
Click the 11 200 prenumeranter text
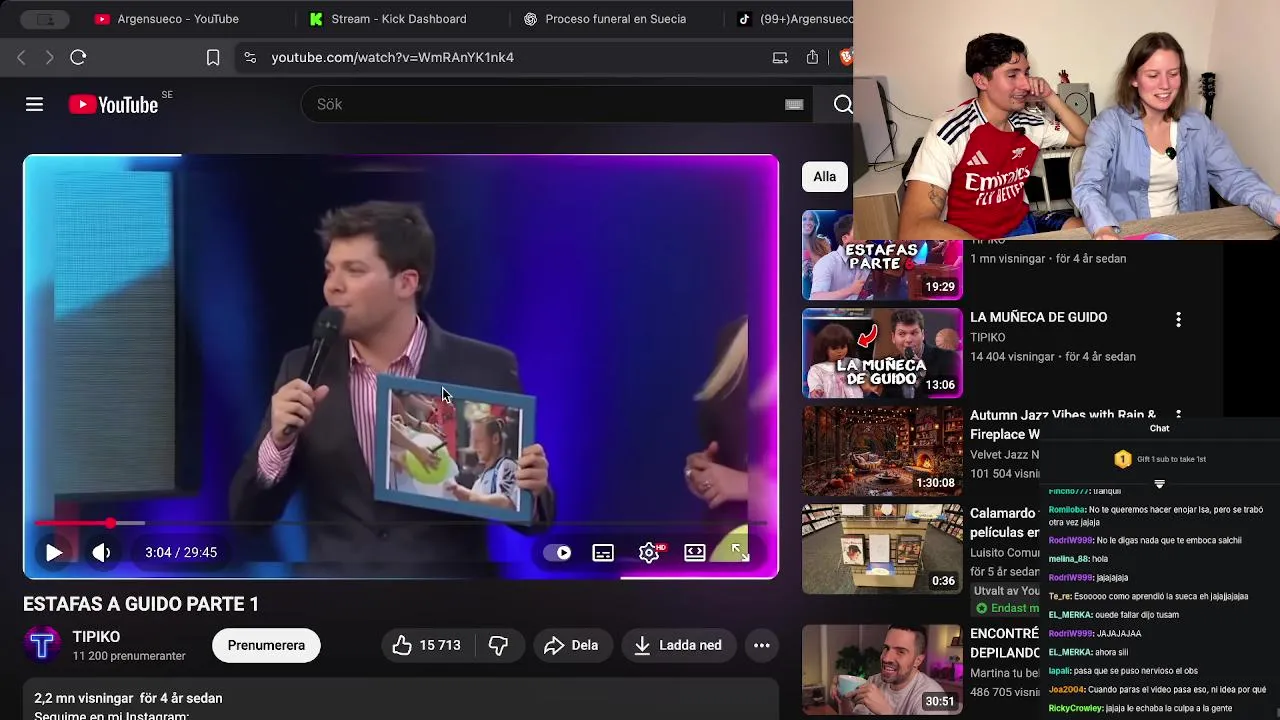pos(129,656)
